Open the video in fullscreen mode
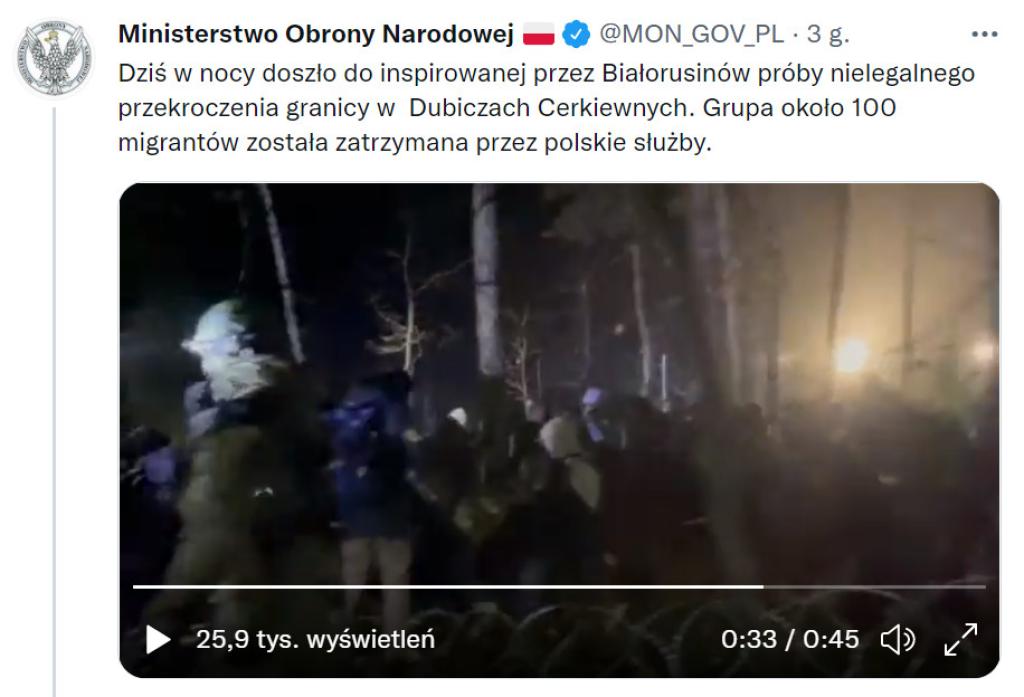Screen dimensions: 1024x697 point(961,639)
